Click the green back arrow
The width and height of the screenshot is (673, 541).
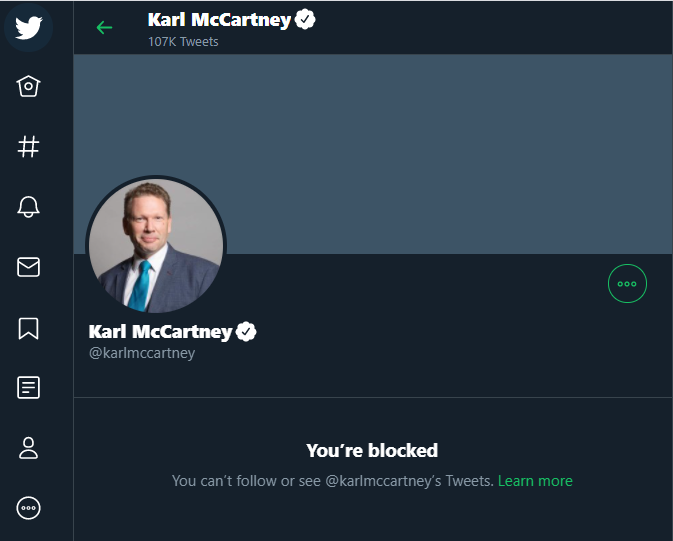coord(104,27)
